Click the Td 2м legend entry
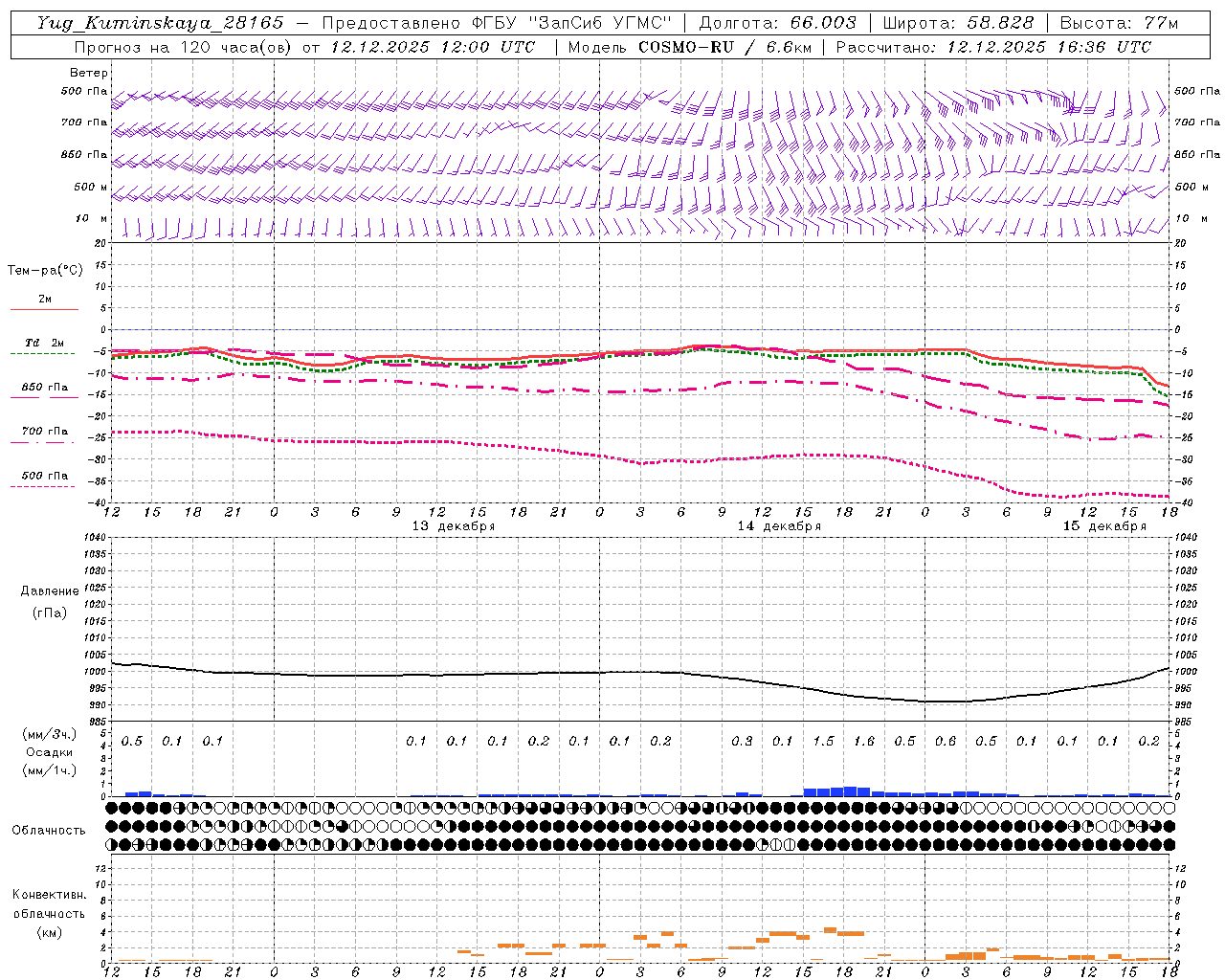 (x=44, y=342)
